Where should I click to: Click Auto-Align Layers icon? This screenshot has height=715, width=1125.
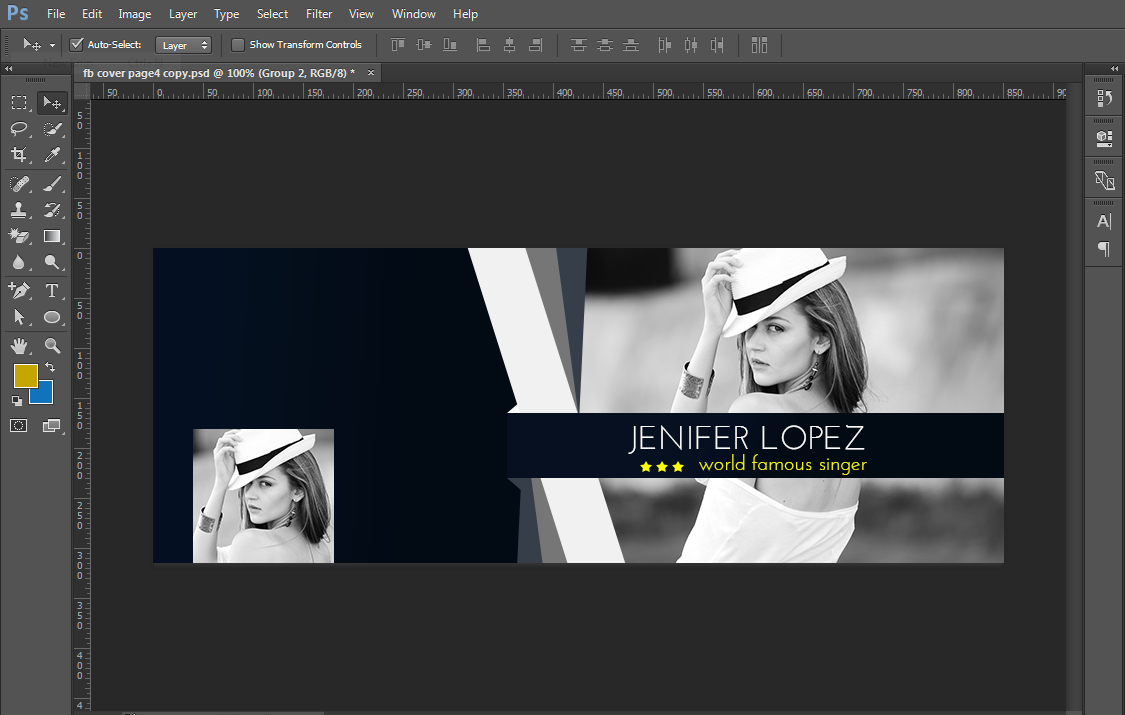(759, 45)
